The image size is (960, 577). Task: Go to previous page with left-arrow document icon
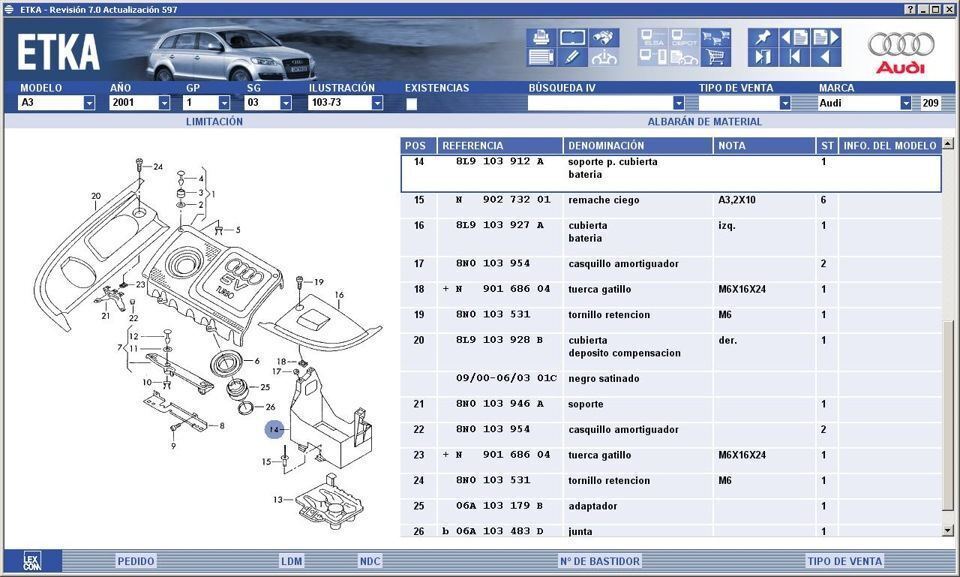coord(794,38)
